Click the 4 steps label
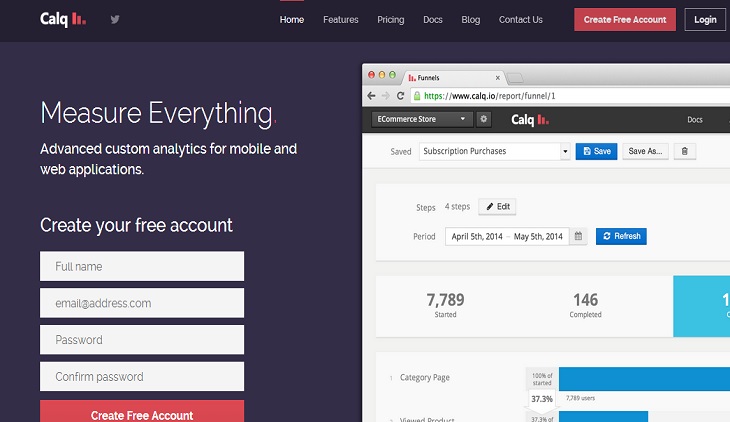The width and height of the screenshot is (730, 422). pyautogui.click(x=457, y=206)
